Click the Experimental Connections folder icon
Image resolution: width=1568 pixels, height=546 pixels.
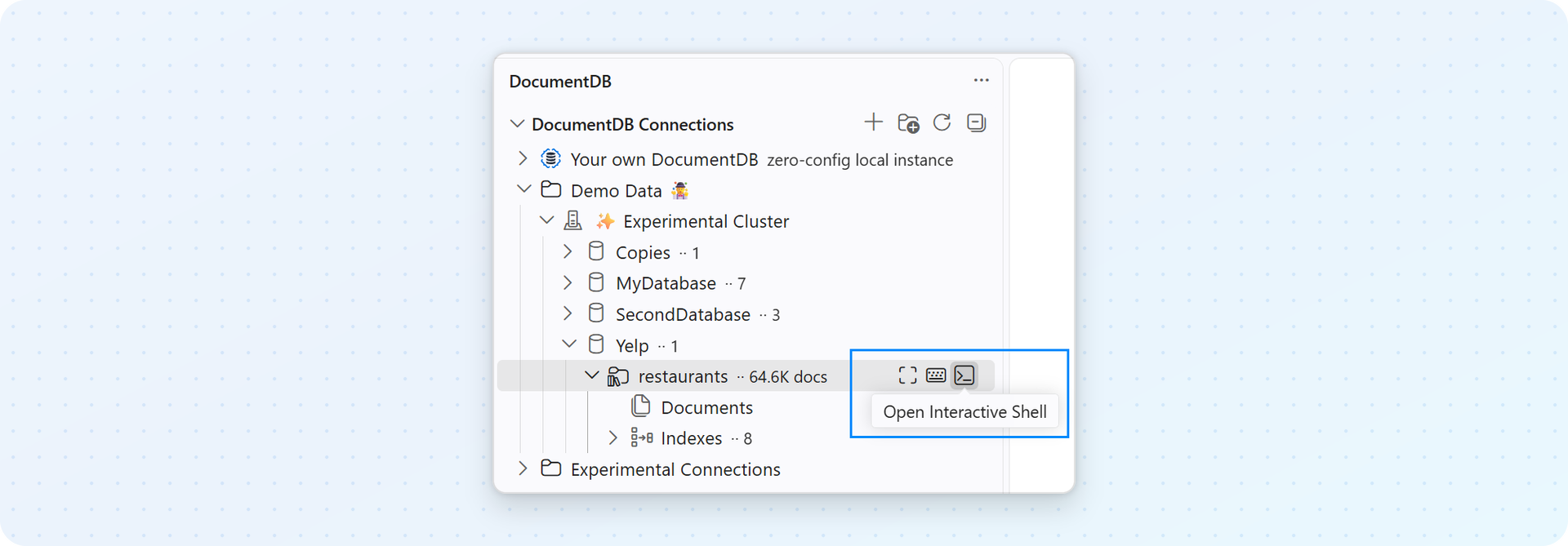coord(551,468)
